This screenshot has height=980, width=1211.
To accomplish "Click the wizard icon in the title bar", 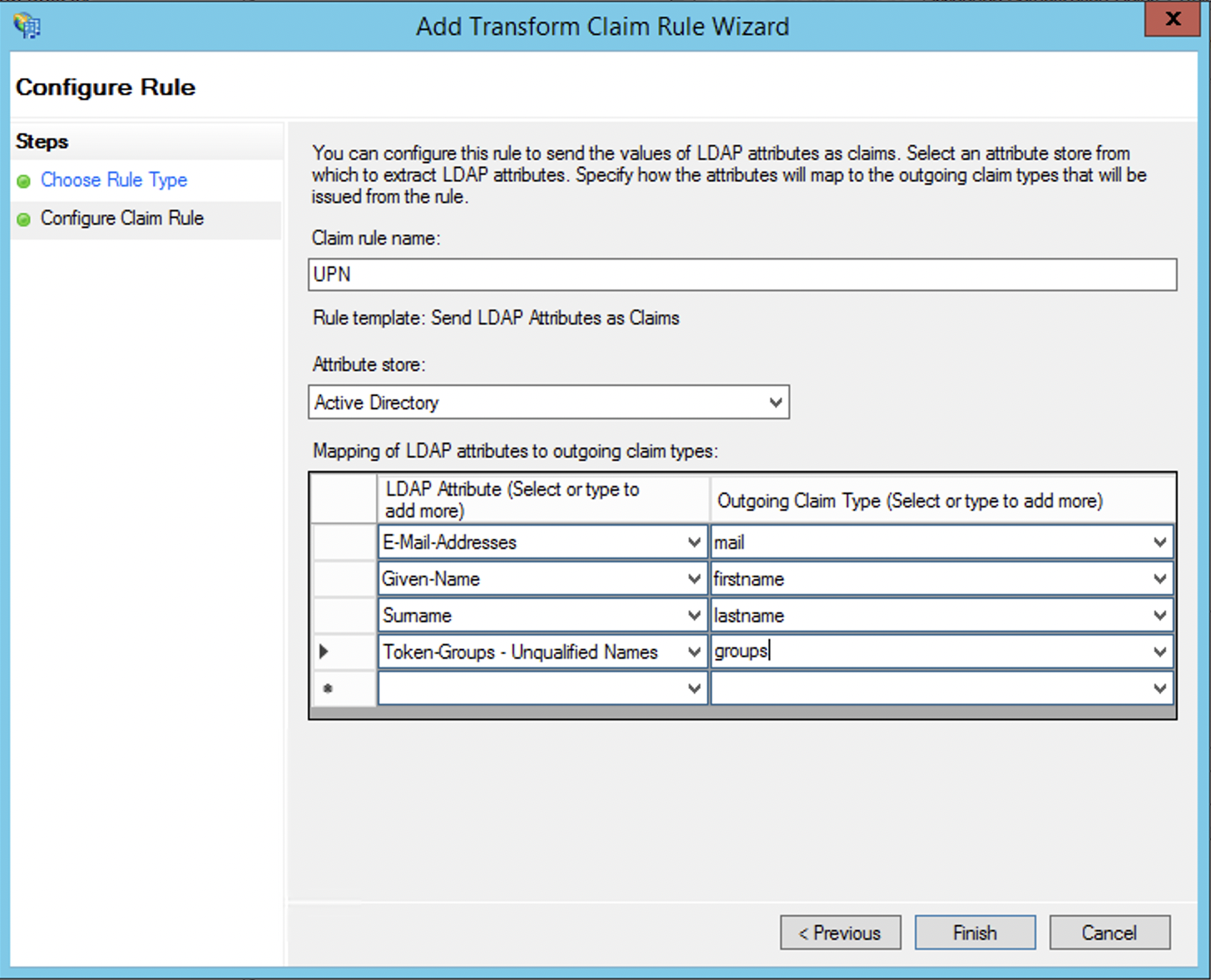I will (26, 26).
